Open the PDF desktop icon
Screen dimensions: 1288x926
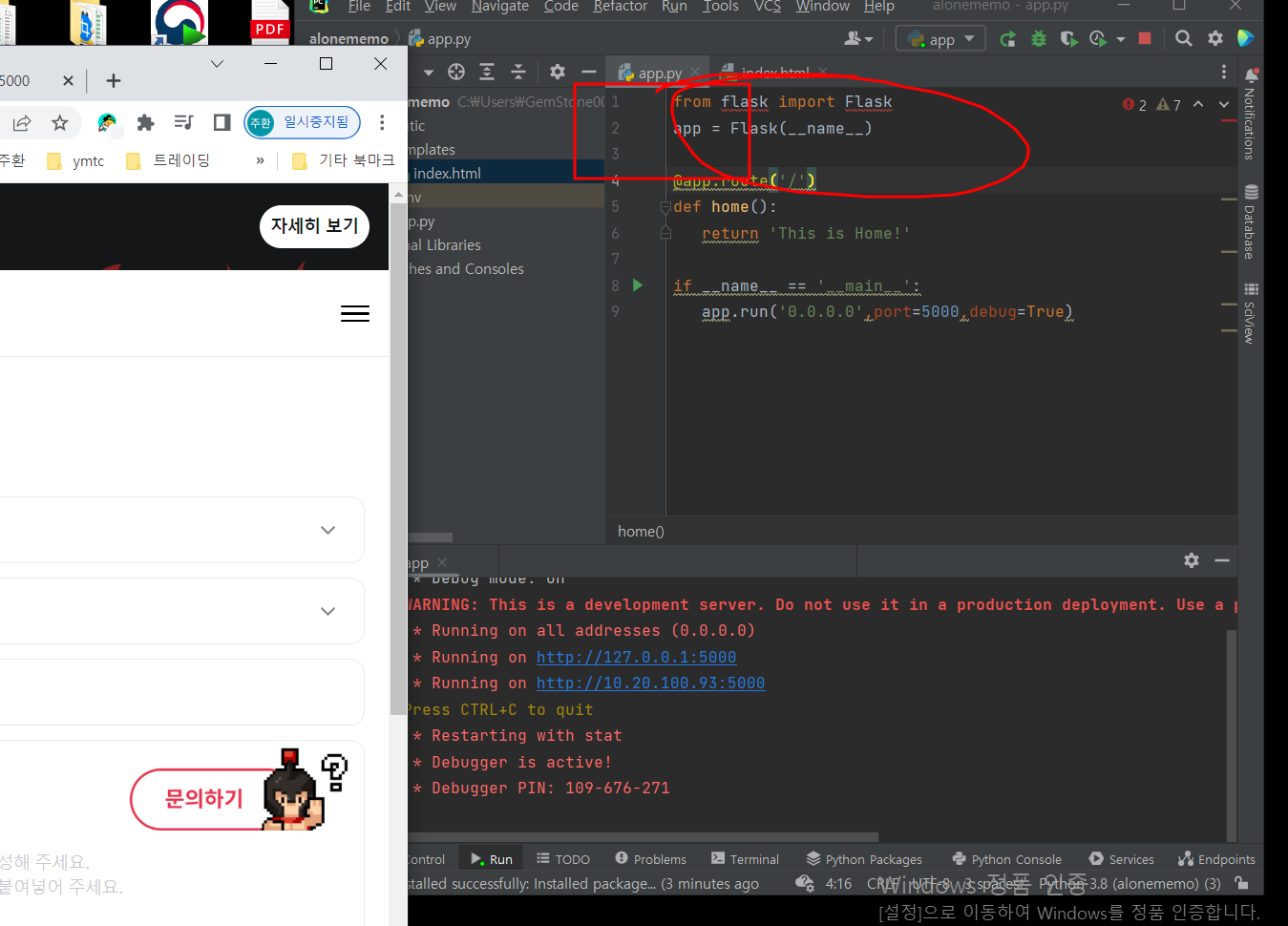(x=270, y=21)
